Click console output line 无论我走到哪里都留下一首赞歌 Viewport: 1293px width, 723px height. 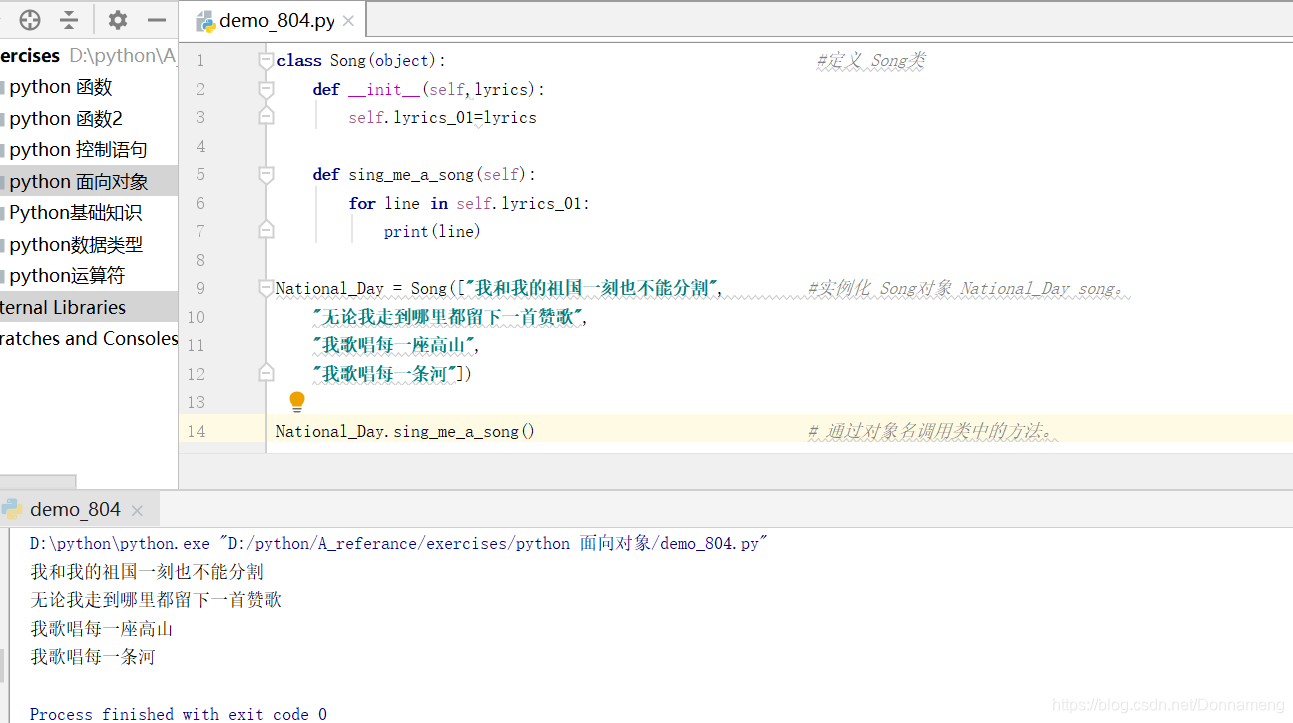point(156,600)
